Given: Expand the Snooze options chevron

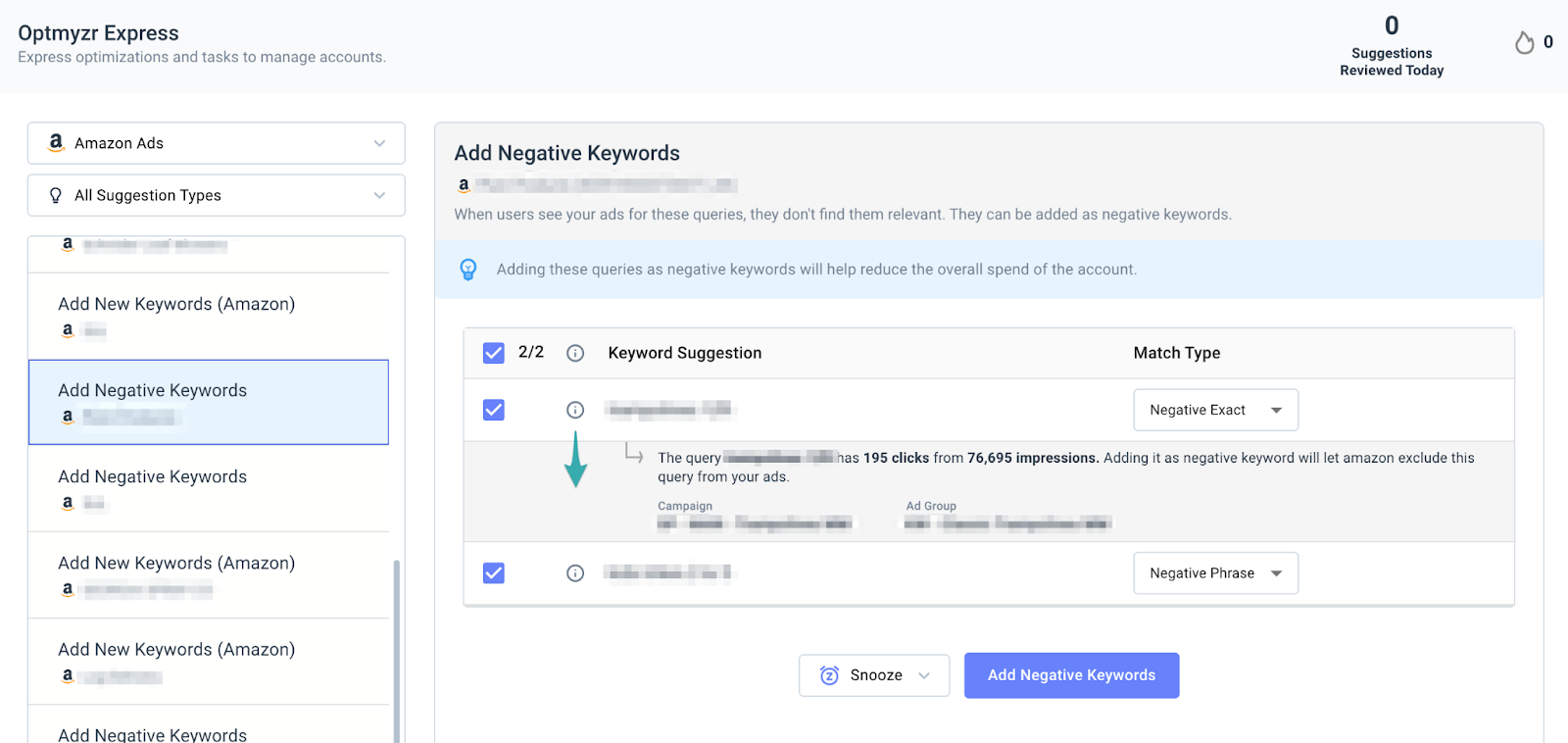Looking at the screenshot, I should [924, 675].
